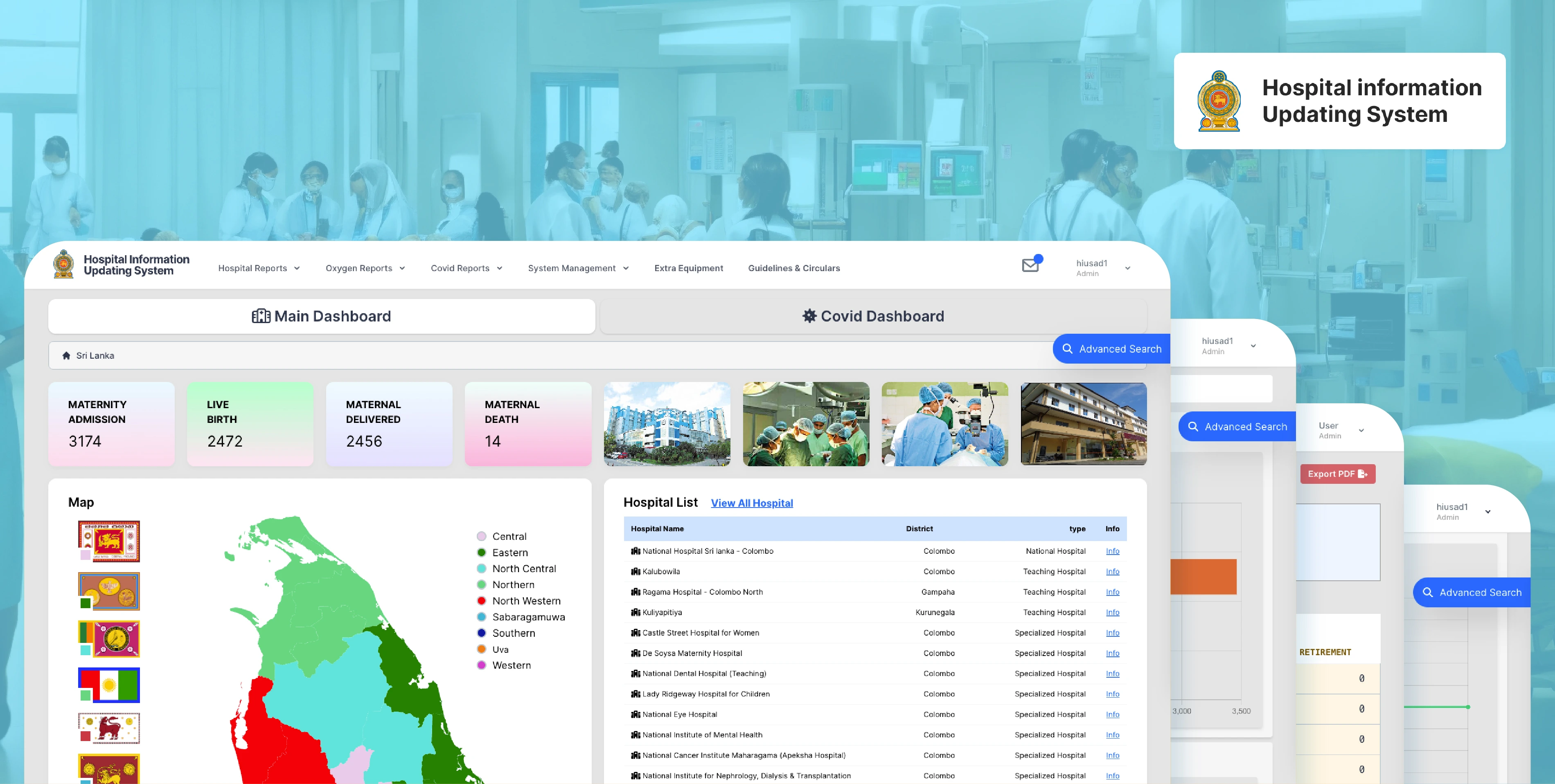Click the Southern province color swatch
The image size is (1555, 784).
[x=481, y=633]
